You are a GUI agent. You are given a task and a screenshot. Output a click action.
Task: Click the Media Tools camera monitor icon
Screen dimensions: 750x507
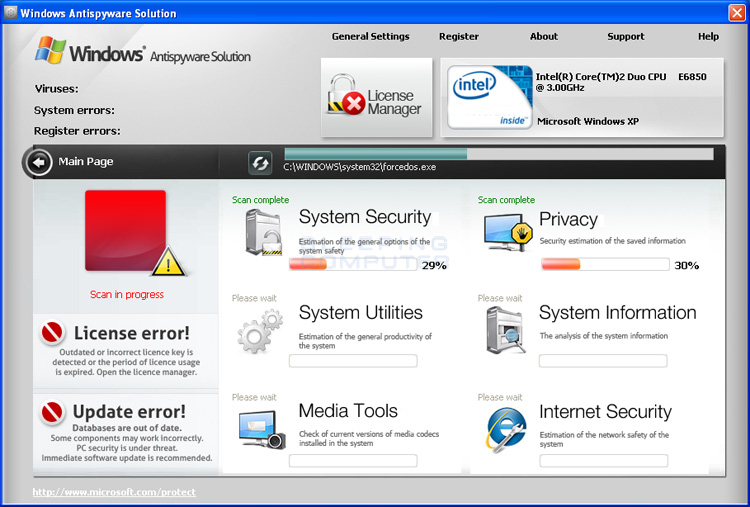(262, 430)
